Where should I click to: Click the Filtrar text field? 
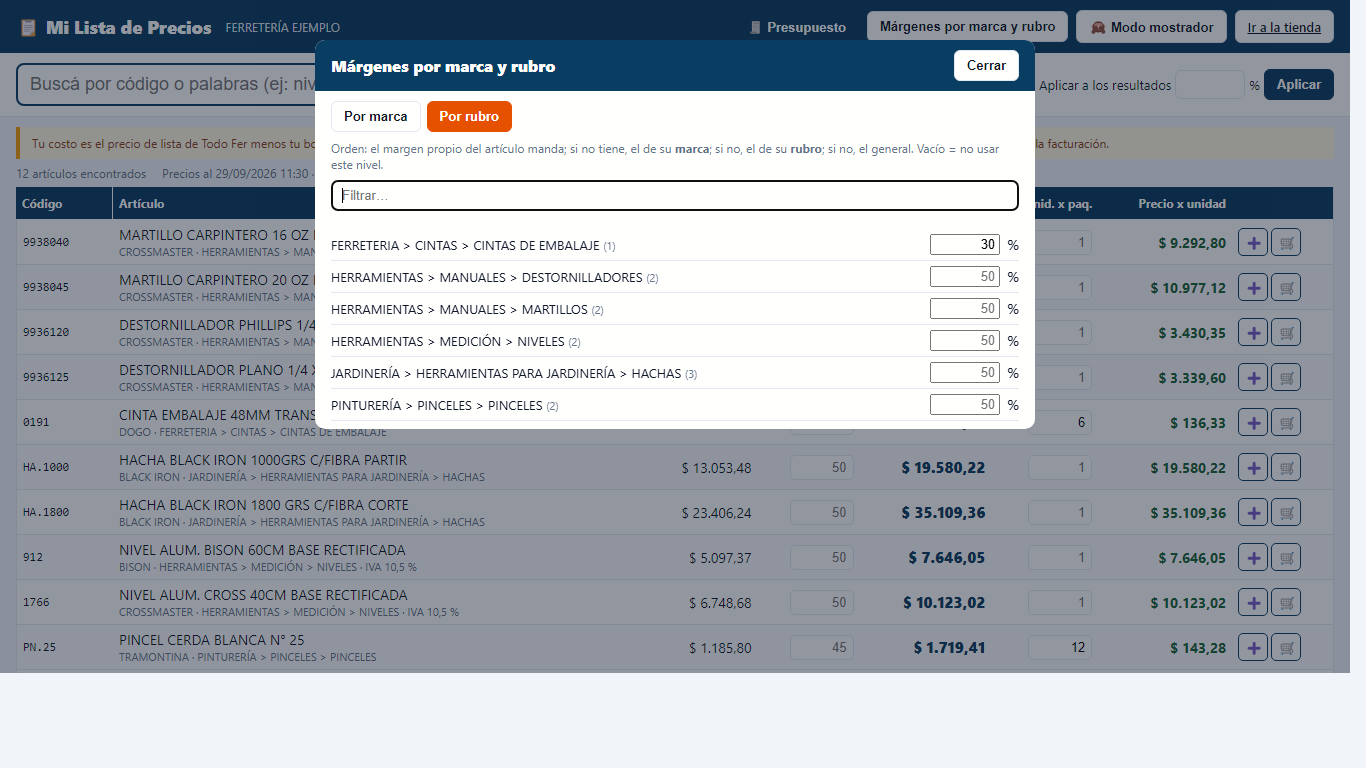click(x=675, y=195)
